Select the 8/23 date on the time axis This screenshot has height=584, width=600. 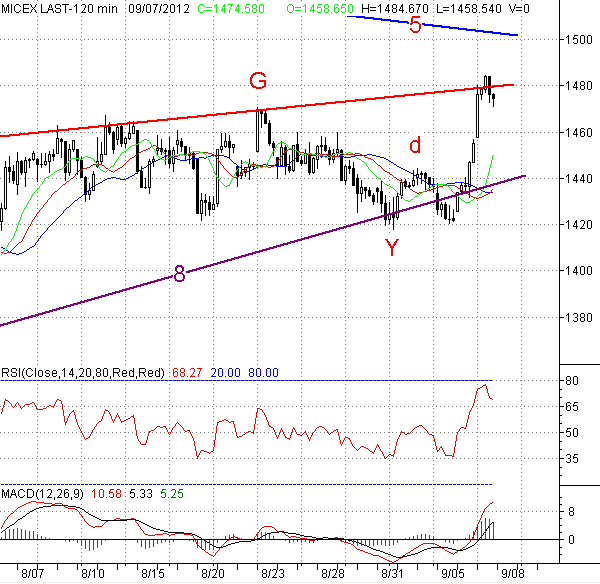[x=274, y=574]
